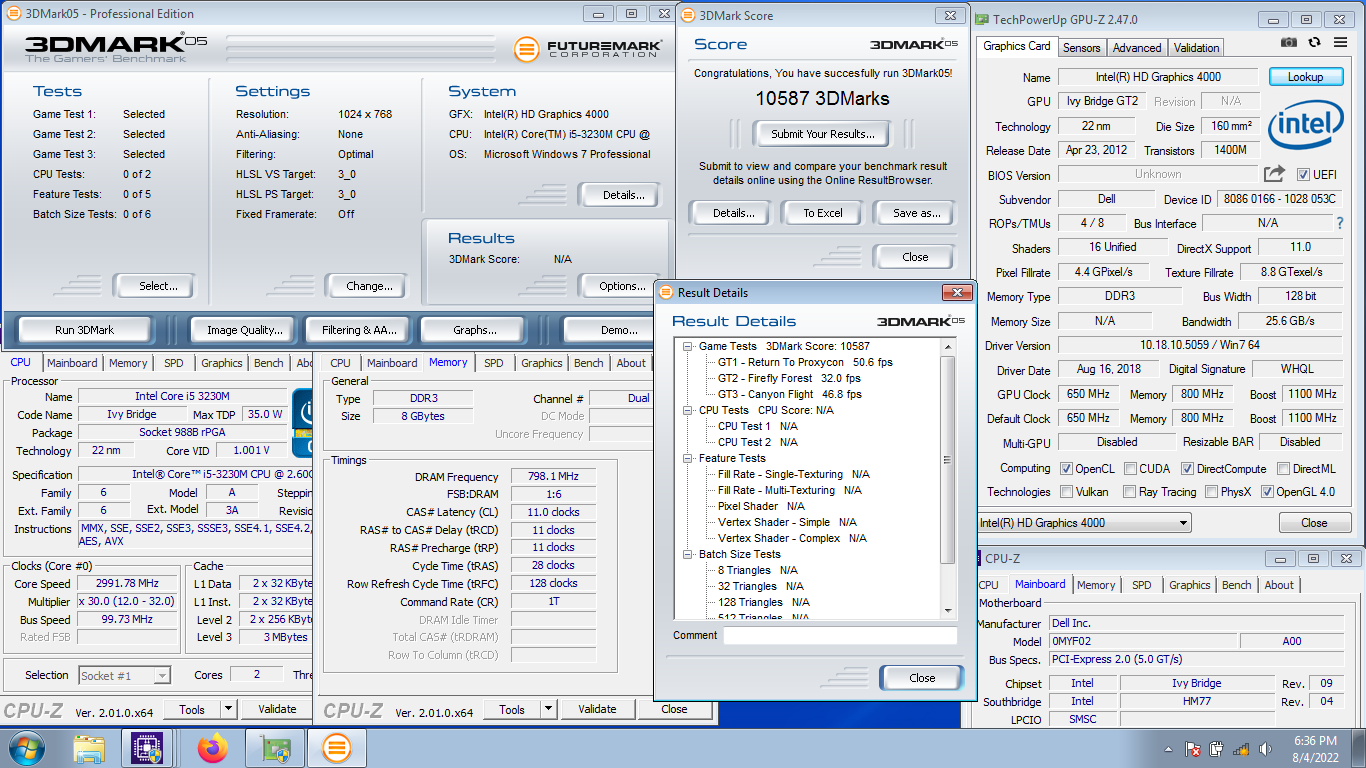Click the 3DMark Score window title icon
This screenshot has height=768, width=1366.
686,16
